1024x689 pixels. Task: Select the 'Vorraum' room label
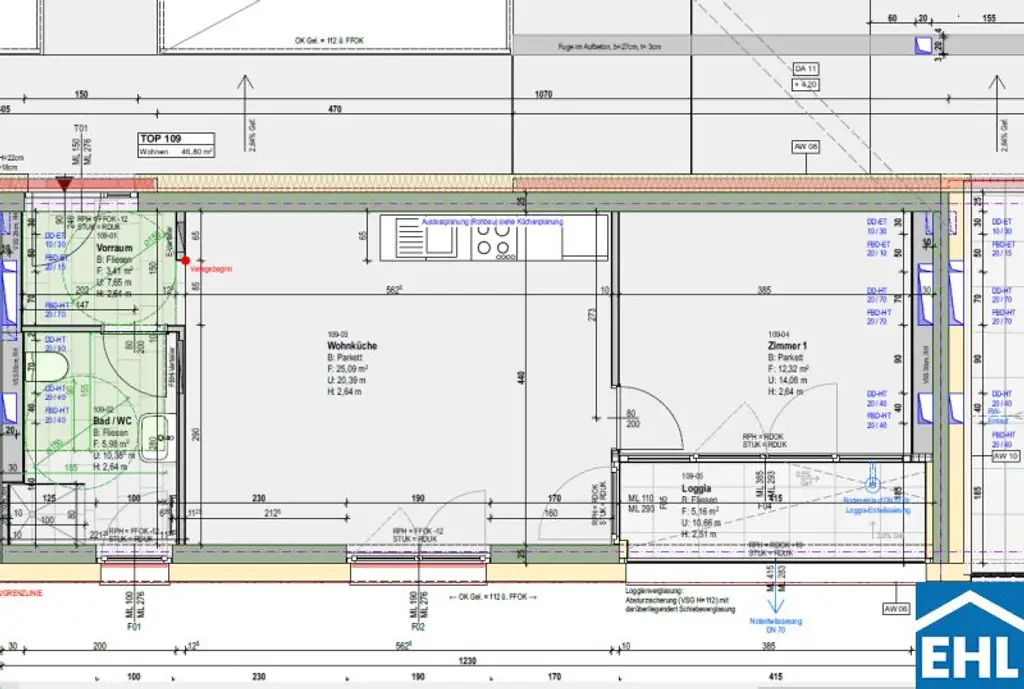[114, 248]
